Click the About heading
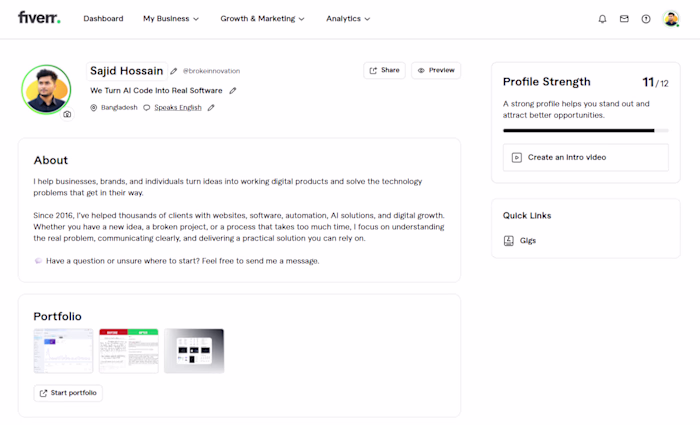 [x=51, y=160]
